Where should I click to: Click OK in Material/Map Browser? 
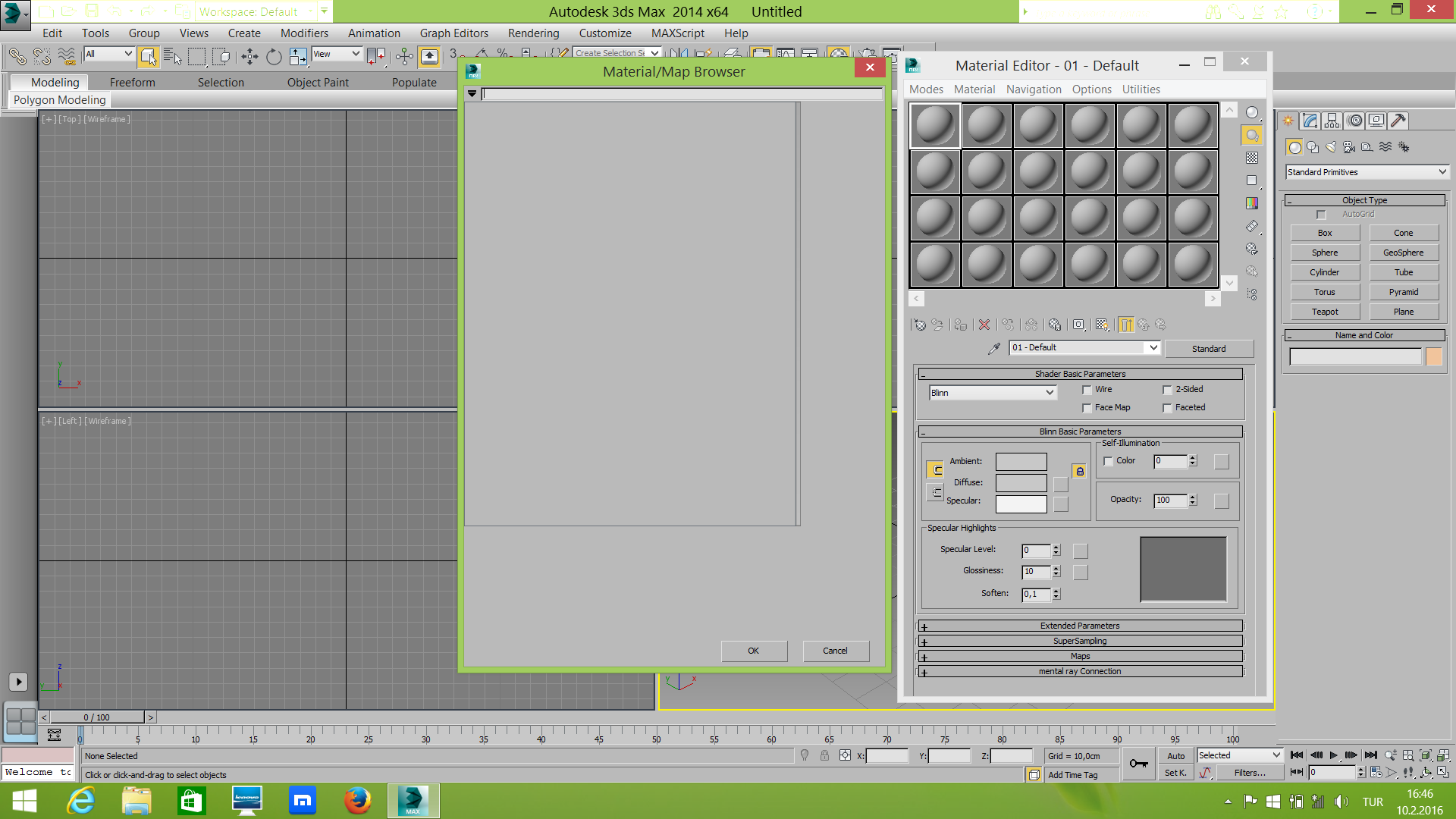click(754, 651)
